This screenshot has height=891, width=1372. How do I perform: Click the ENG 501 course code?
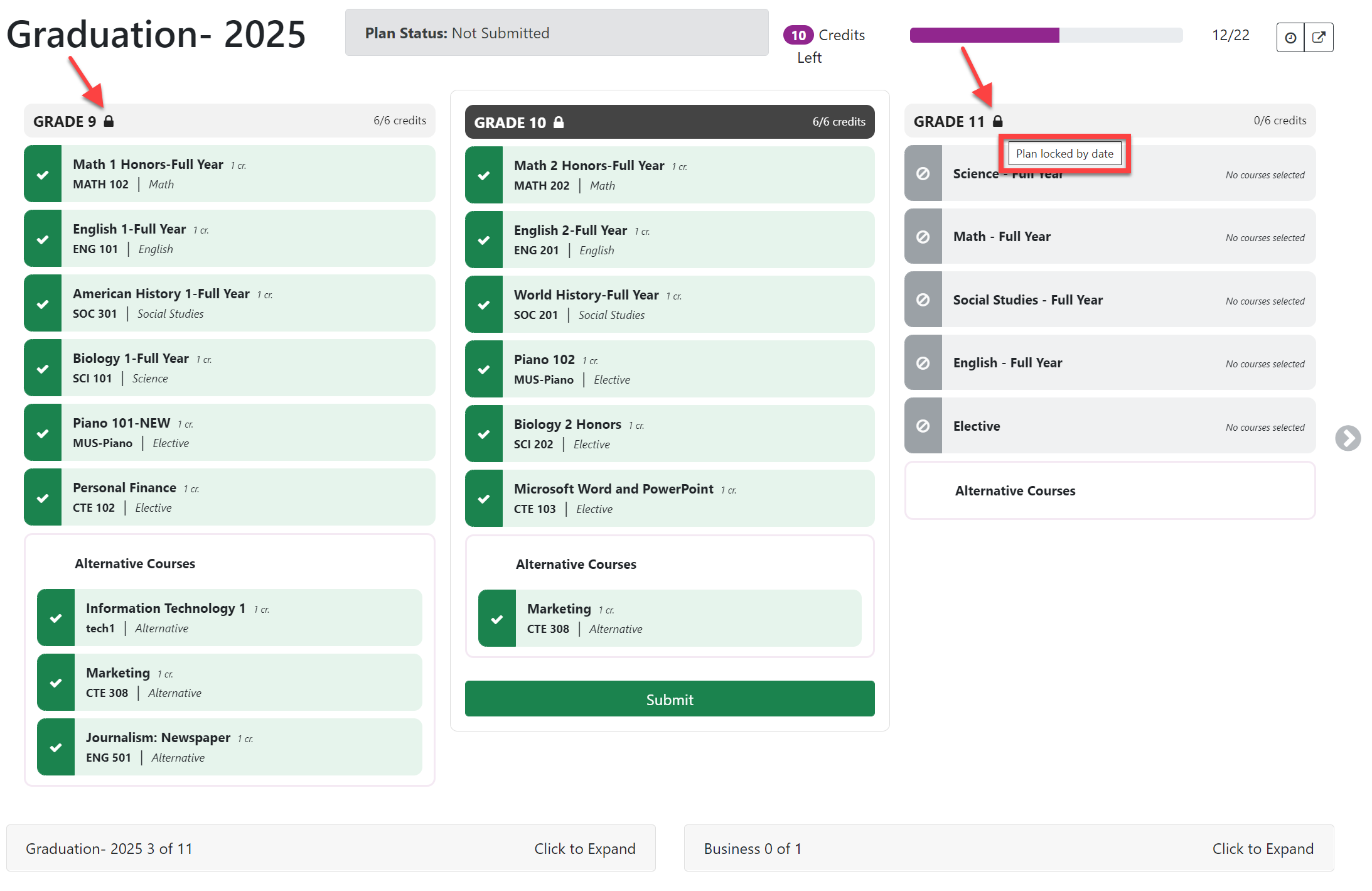tap(109, 758)
